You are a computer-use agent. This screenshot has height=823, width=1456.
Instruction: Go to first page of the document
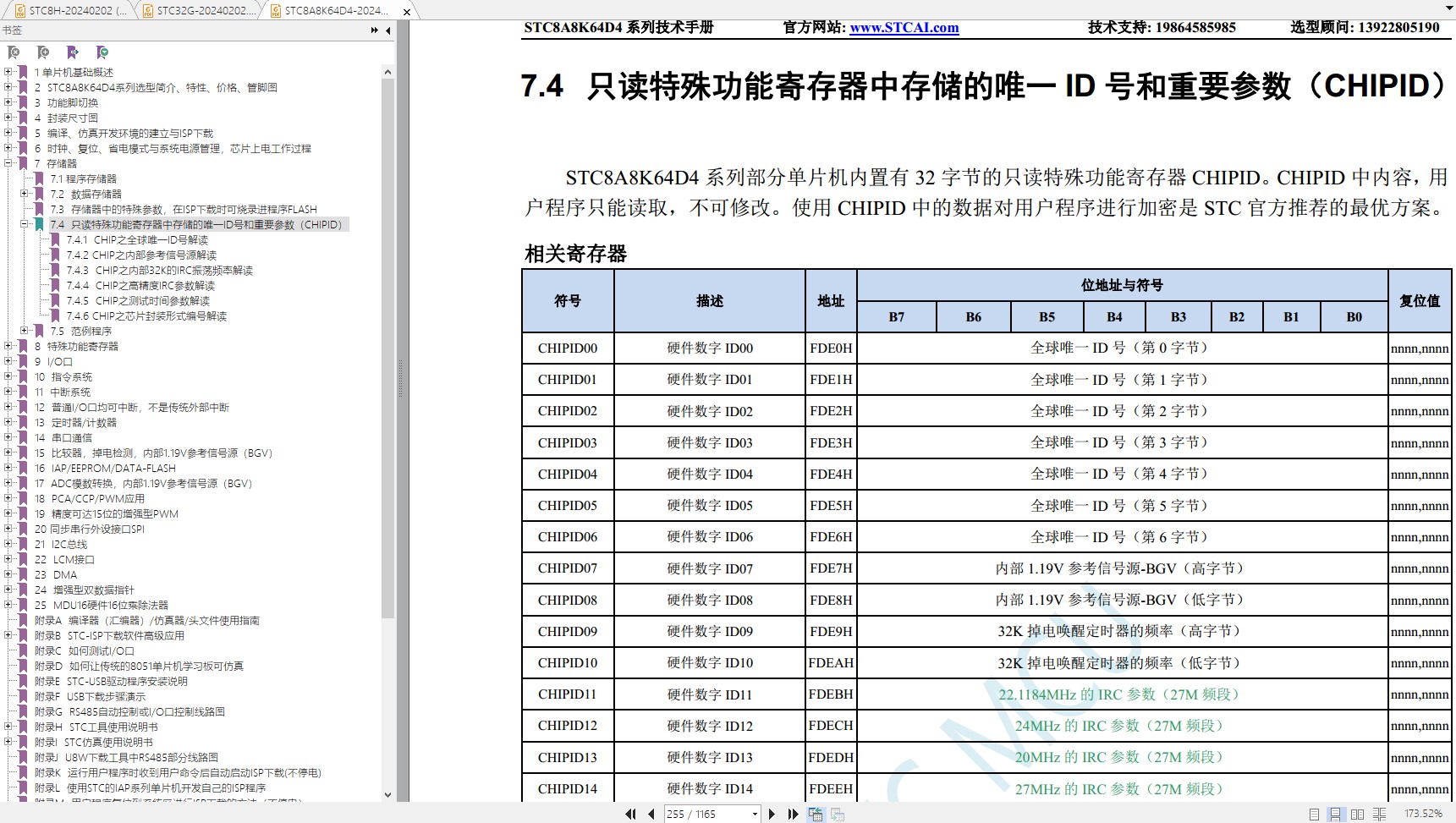point(630,814)
